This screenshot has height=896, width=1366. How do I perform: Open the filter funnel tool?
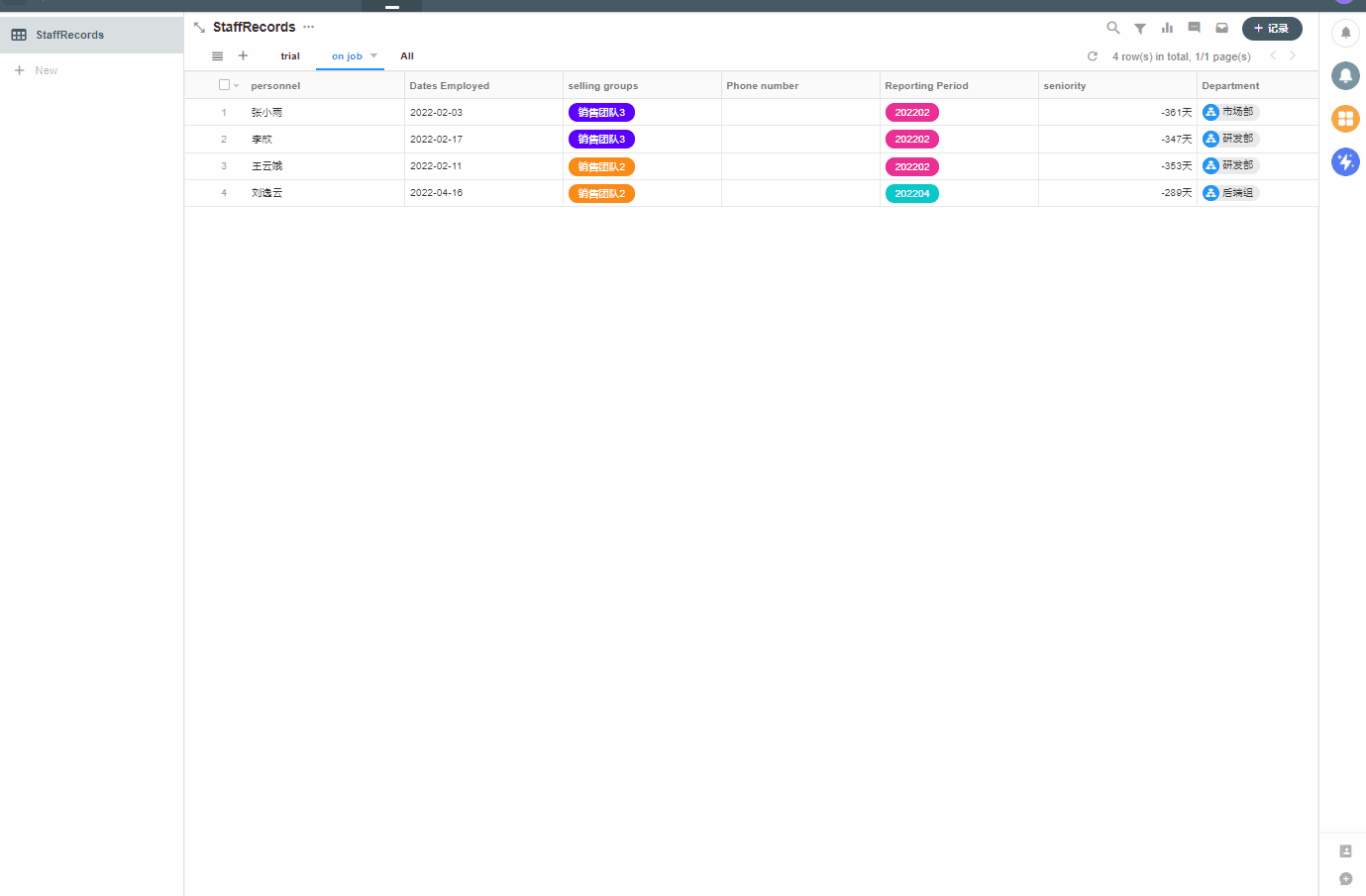point(1140,28)
